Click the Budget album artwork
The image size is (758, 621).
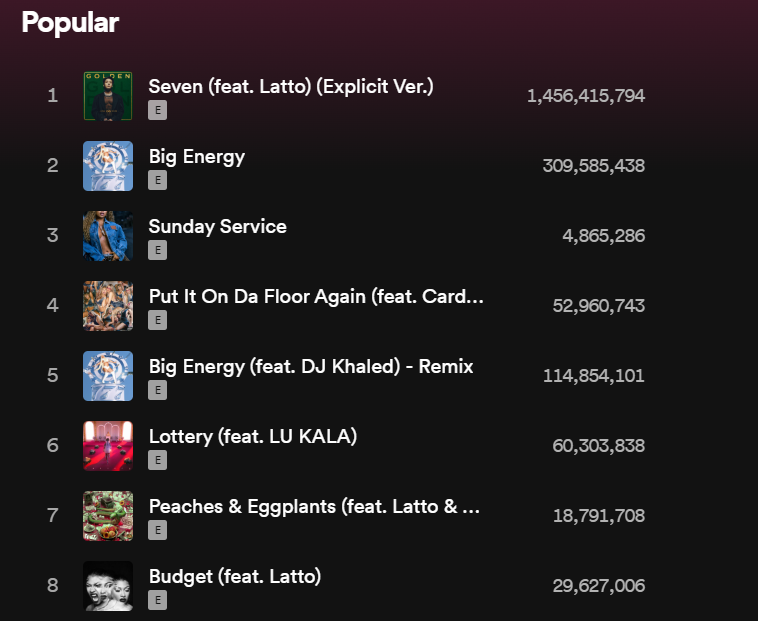(108, 586)
